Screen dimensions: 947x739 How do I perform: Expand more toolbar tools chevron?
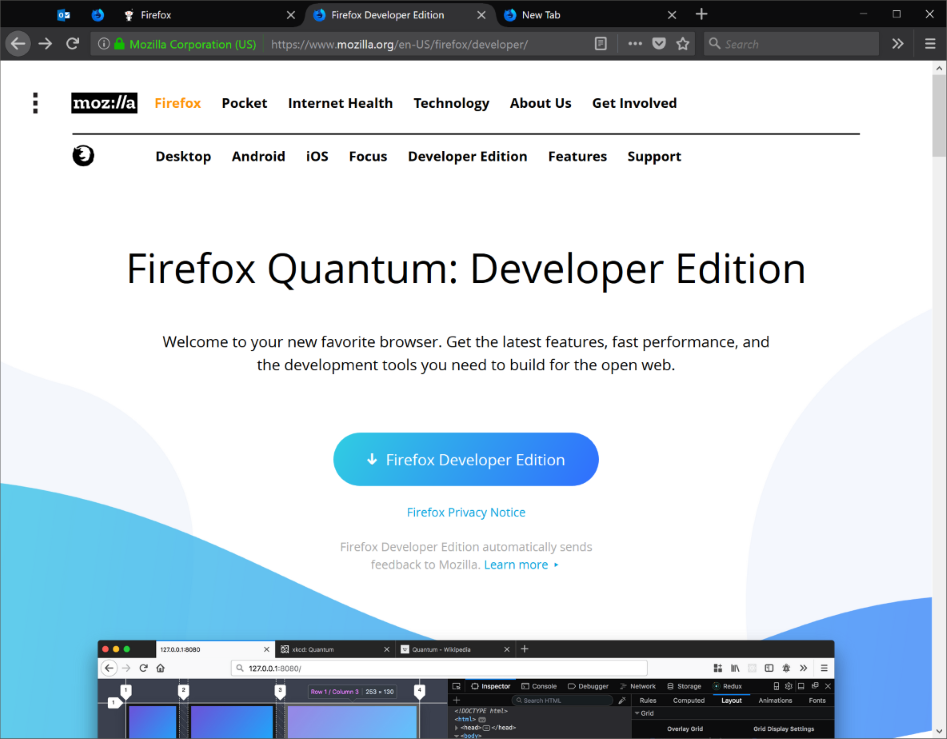point(897,43)
